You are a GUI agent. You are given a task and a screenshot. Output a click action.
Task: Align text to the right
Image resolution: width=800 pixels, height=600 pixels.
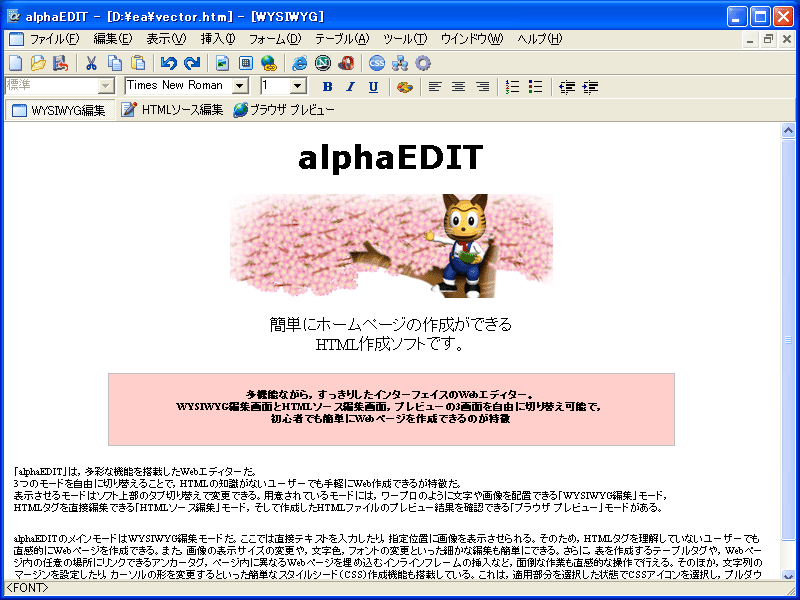482,87
